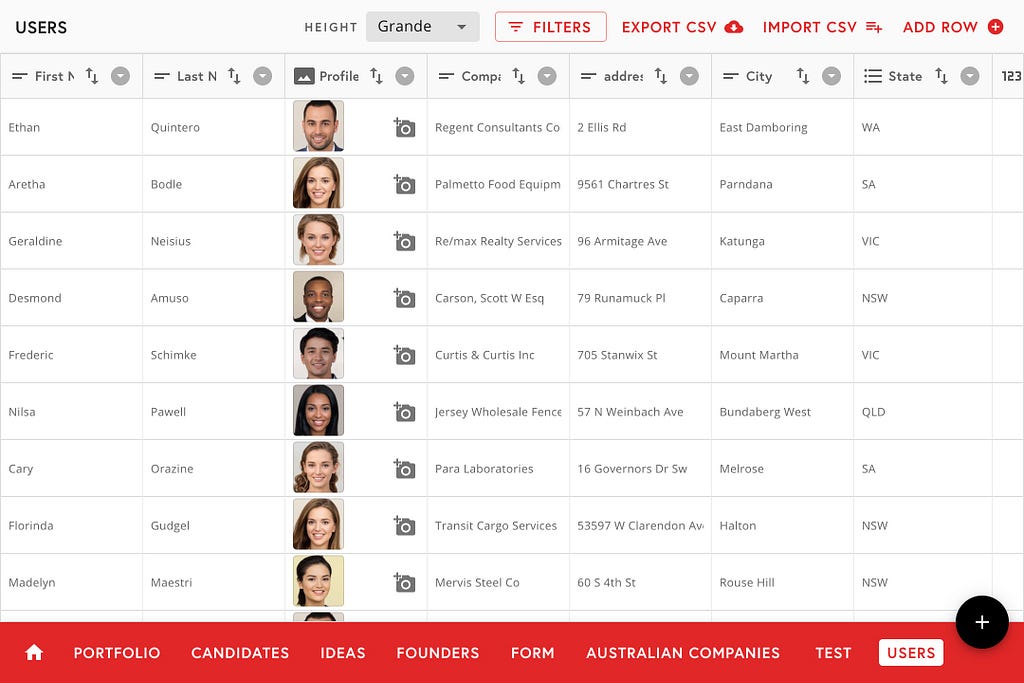Sort the Last Name column

(234, 76)
